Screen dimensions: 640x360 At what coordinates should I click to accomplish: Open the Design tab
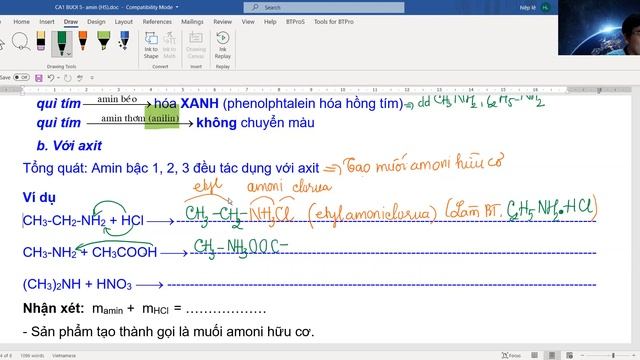tap(96, 22)
